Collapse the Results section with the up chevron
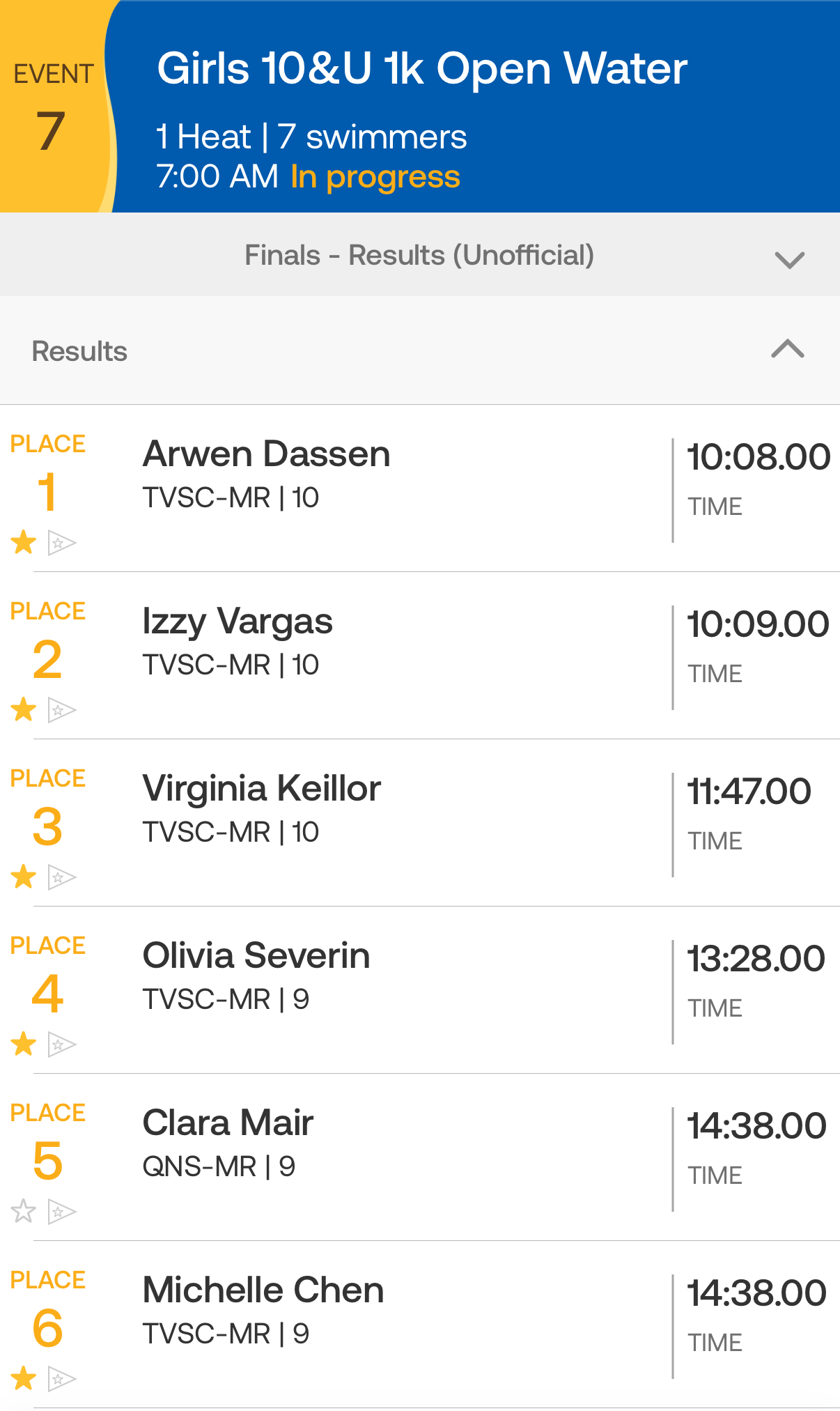The width and height of the screenshot is (840, 1411). (788, 348)
